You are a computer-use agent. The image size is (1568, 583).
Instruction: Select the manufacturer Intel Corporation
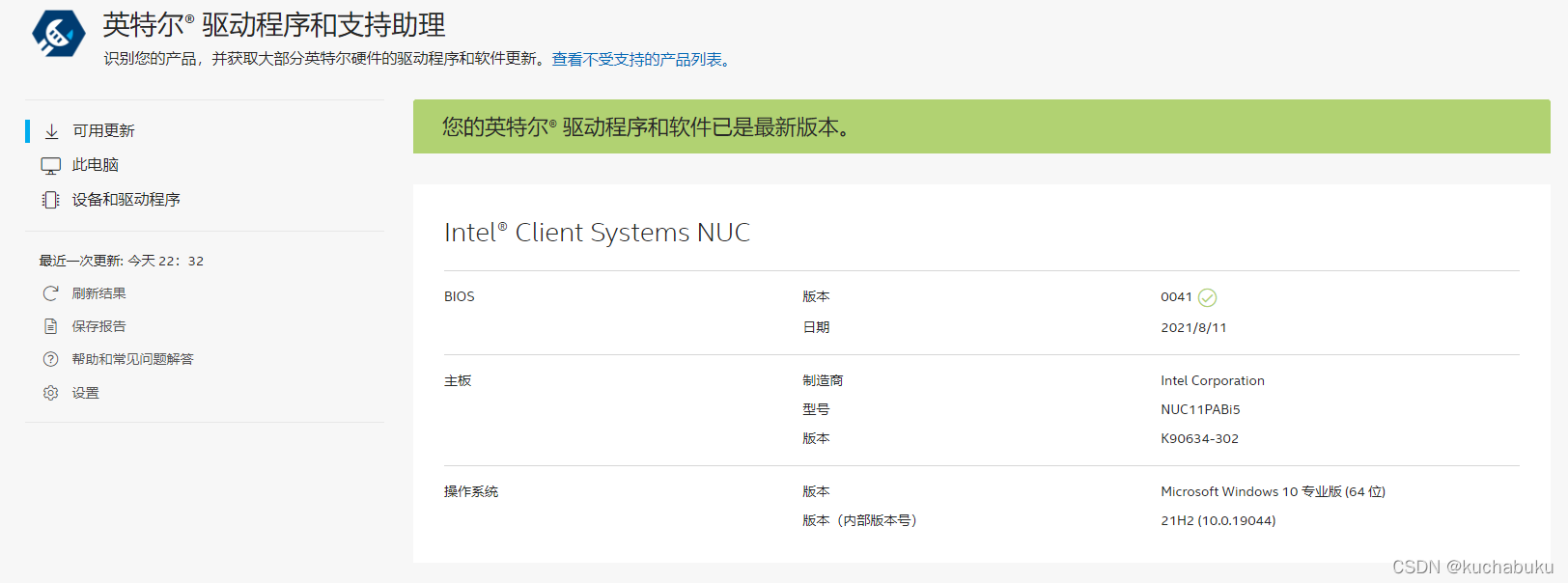(x=1213, y=381)
